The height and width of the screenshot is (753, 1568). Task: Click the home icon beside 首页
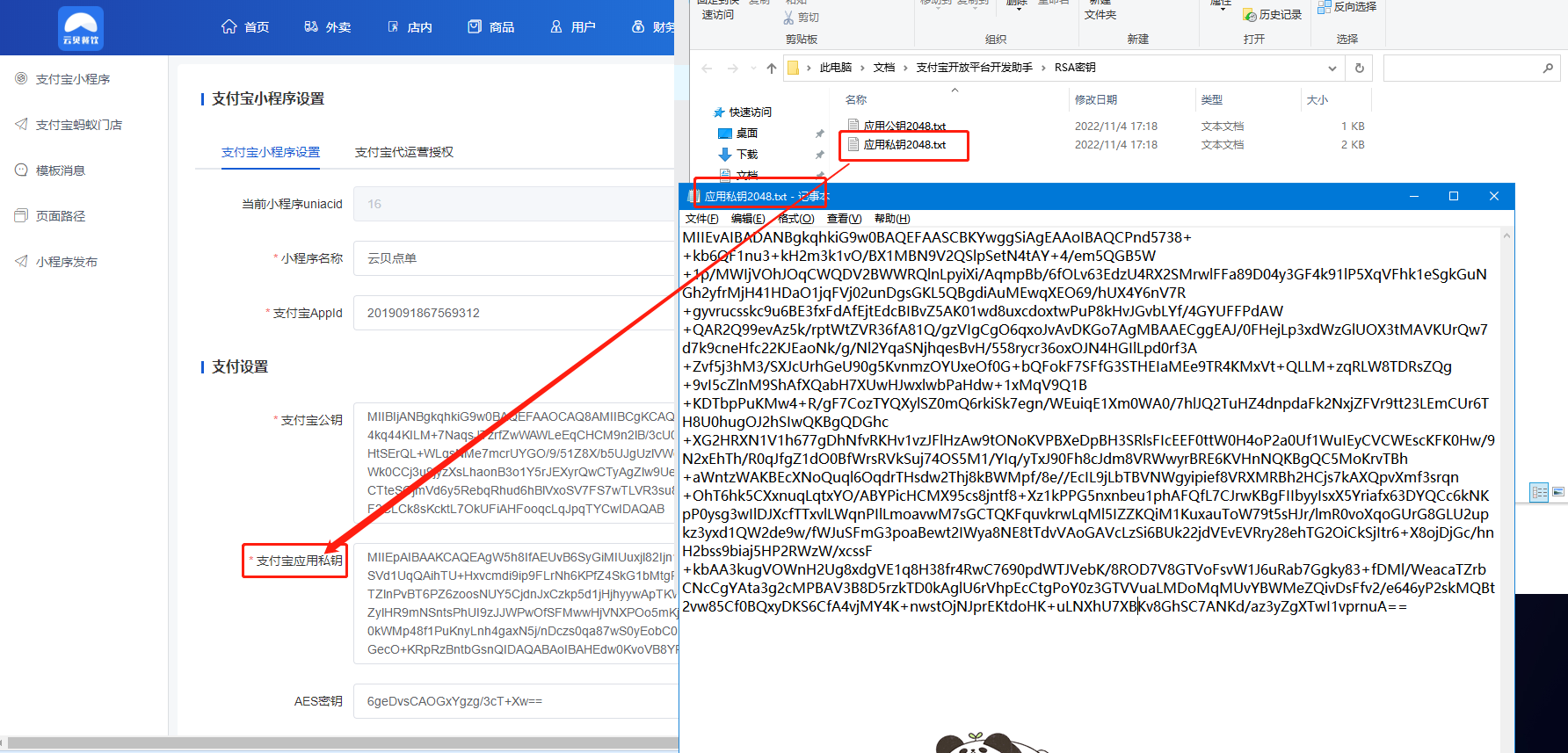click(229, 26)
